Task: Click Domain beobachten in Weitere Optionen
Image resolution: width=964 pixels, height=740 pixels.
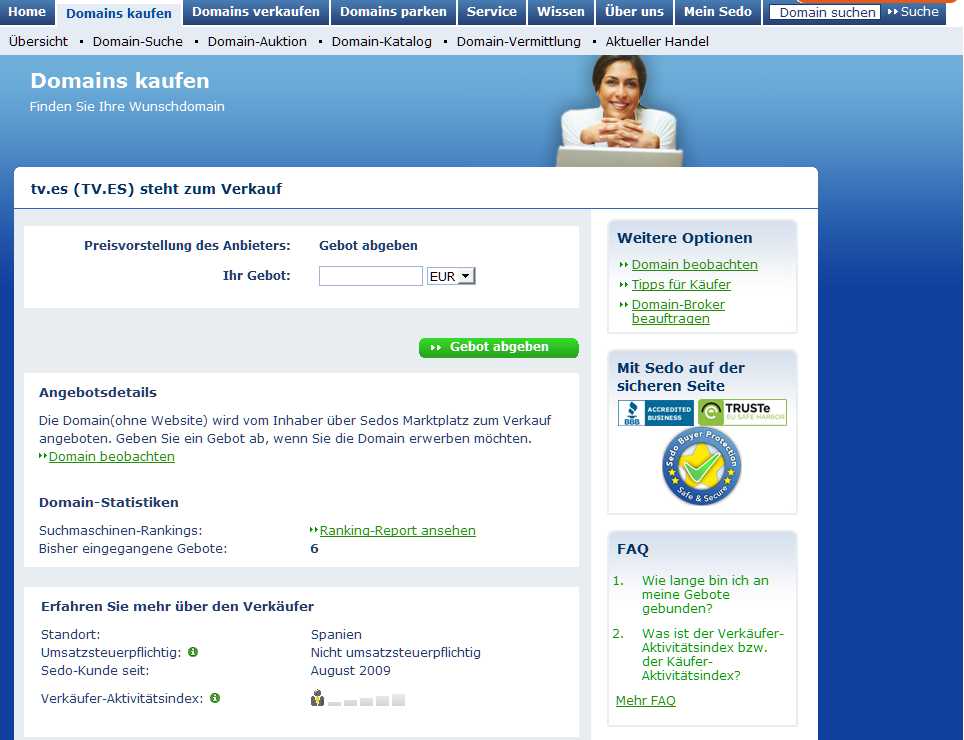Action: click(x=695, y=265)
